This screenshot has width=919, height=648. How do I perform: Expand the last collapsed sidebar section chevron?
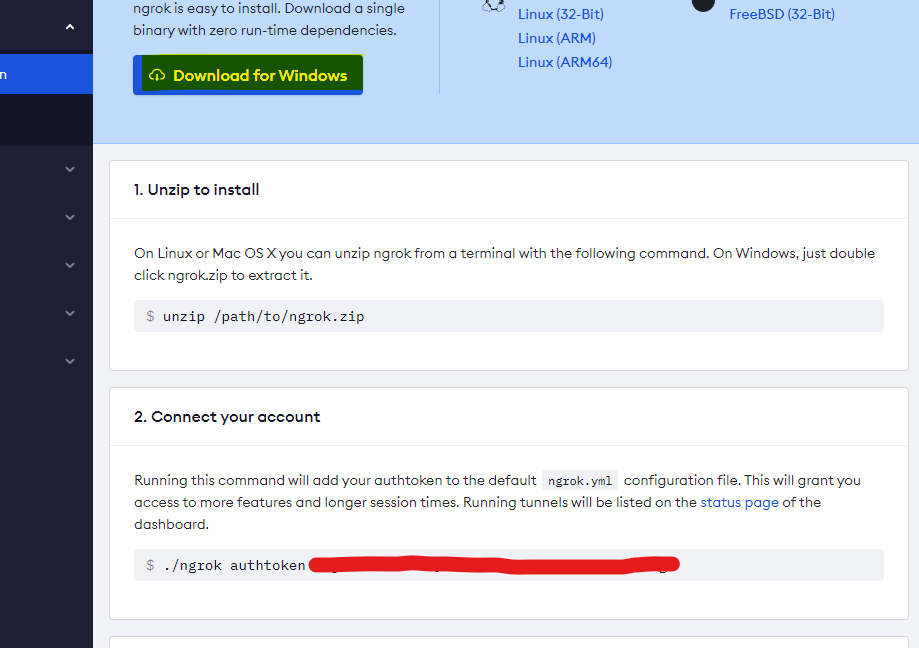[x=70, y=361]
